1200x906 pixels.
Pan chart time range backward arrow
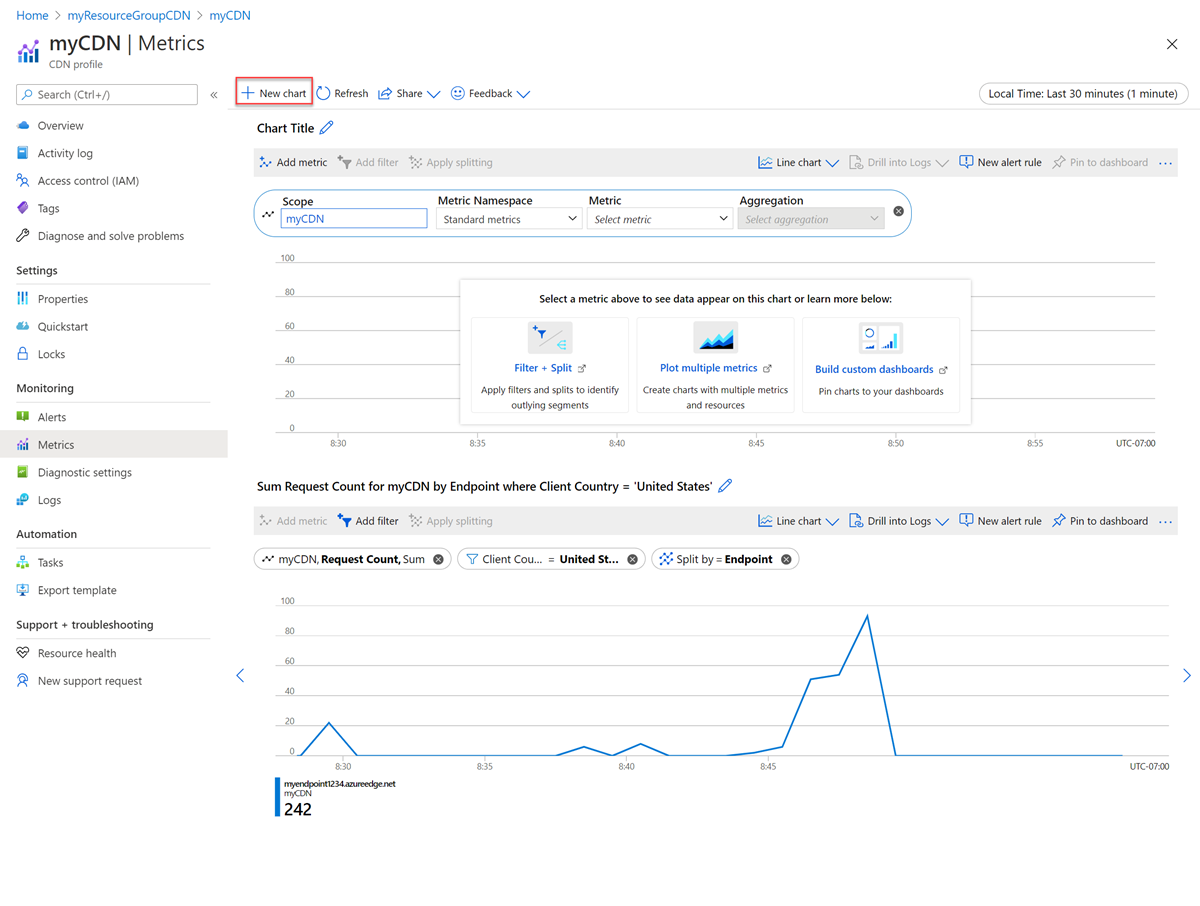pos(240,676)
